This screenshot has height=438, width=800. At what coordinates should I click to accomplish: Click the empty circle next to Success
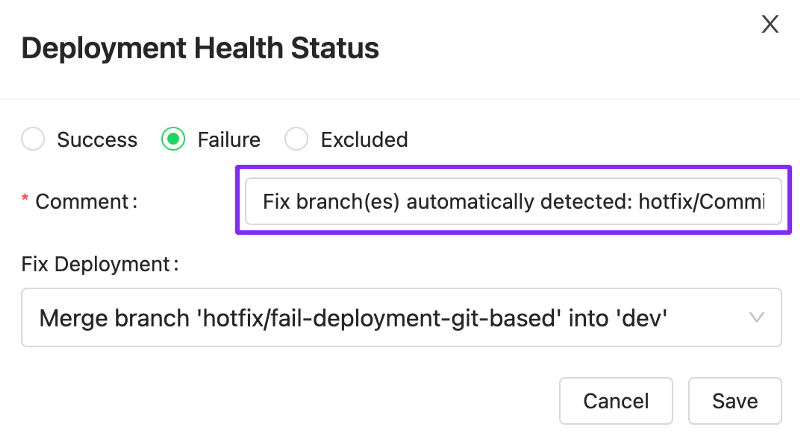[34, 140]
